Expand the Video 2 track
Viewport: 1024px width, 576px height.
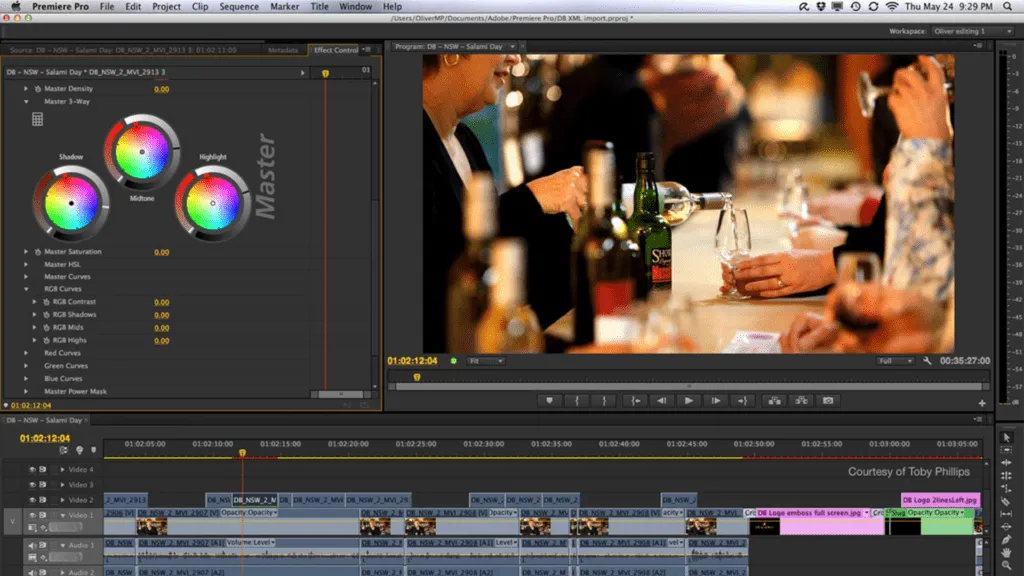[x=63, y=500]
